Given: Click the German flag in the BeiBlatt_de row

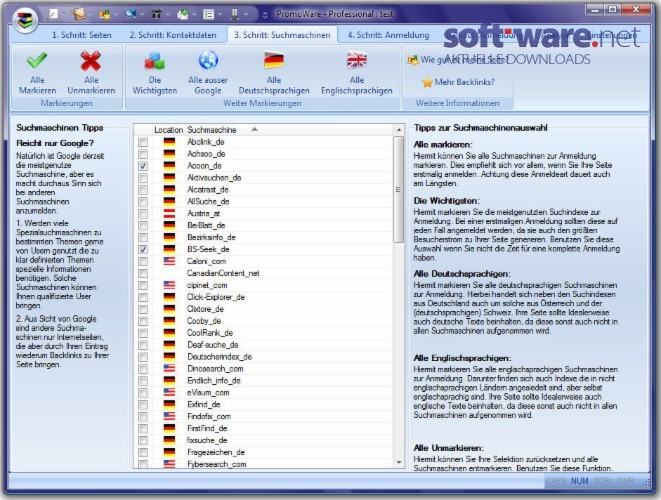Looking at the screenshot, I should click(x=169, y=225).
